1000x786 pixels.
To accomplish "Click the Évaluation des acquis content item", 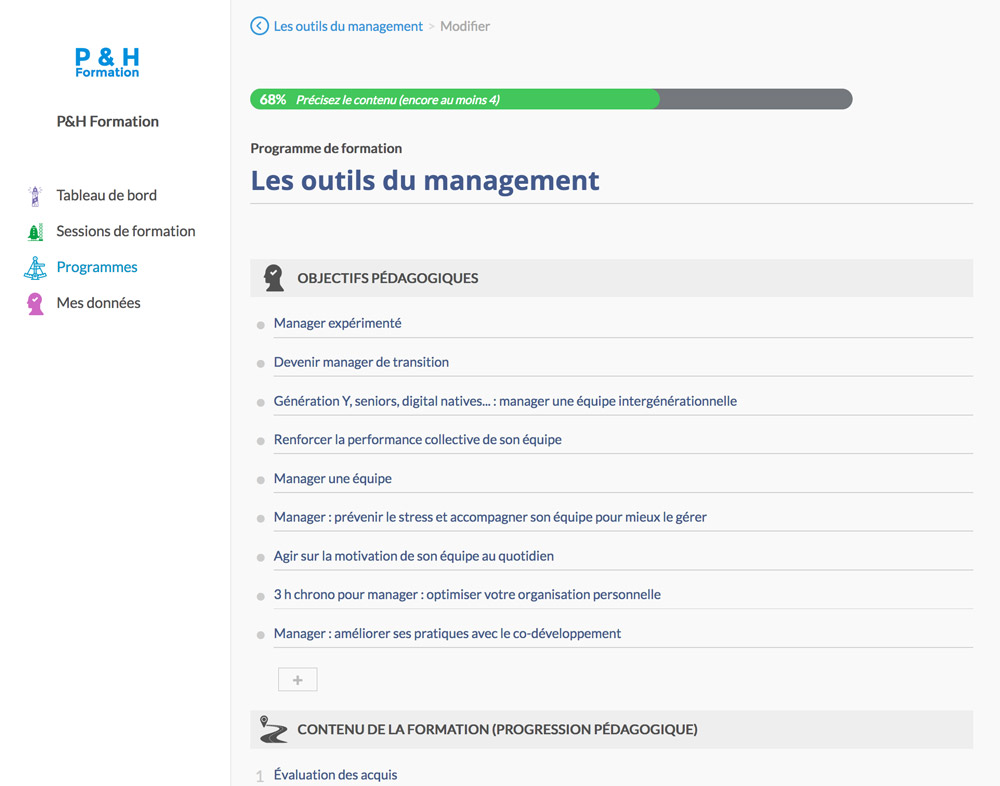I will click(x=335, y=775).
